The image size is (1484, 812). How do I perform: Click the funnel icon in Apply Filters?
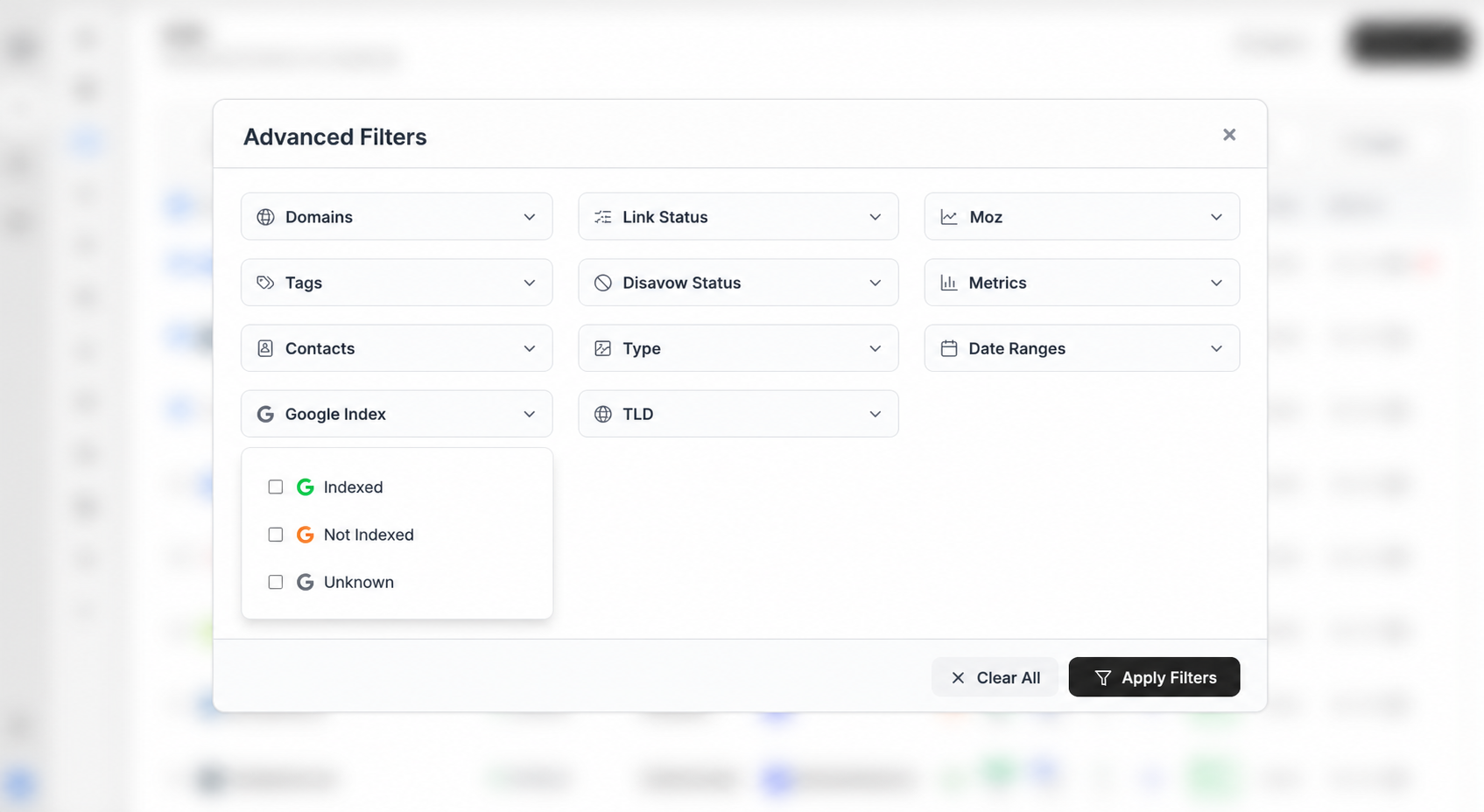tap(1103, 678)
